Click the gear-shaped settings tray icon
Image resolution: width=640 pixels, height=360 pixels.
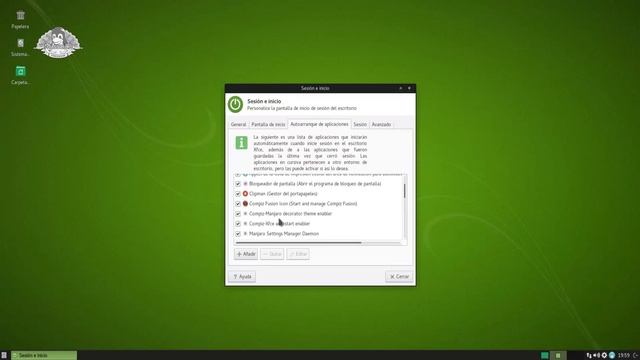[604, 356]
